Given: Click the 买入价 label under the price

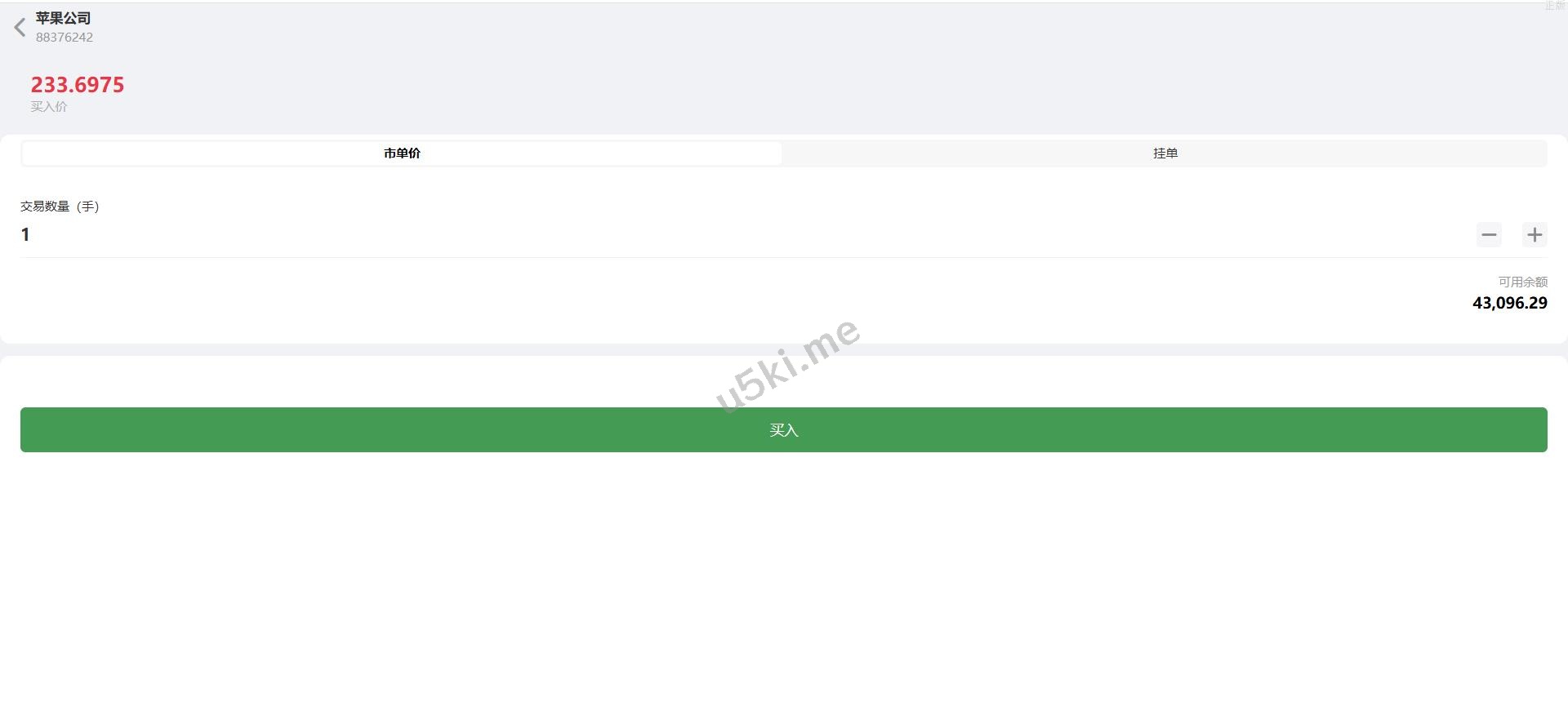Looking at the screenshot, I should tap(49, 107).
